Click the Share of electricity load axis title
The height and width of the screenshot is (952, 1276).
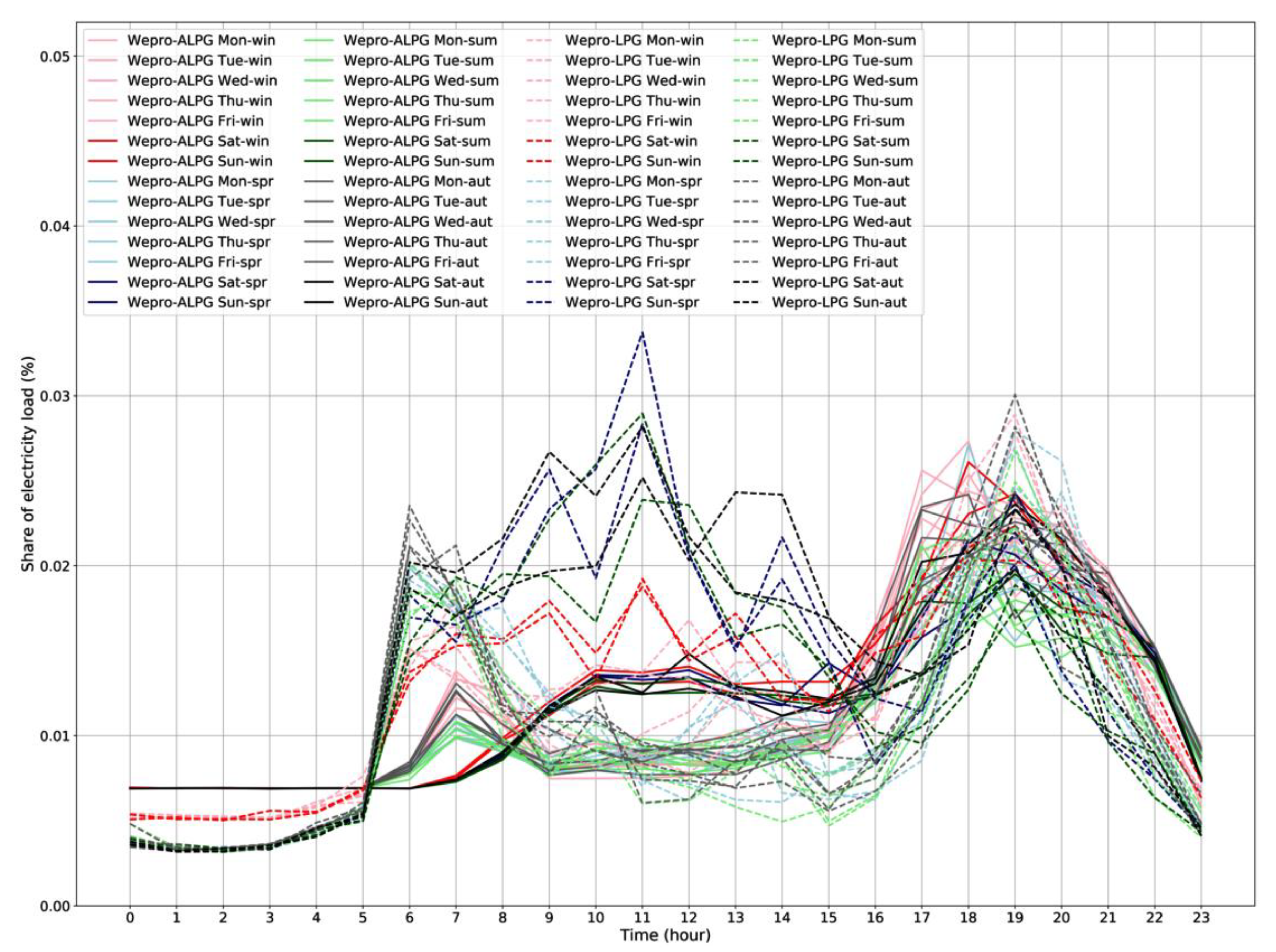28,464
